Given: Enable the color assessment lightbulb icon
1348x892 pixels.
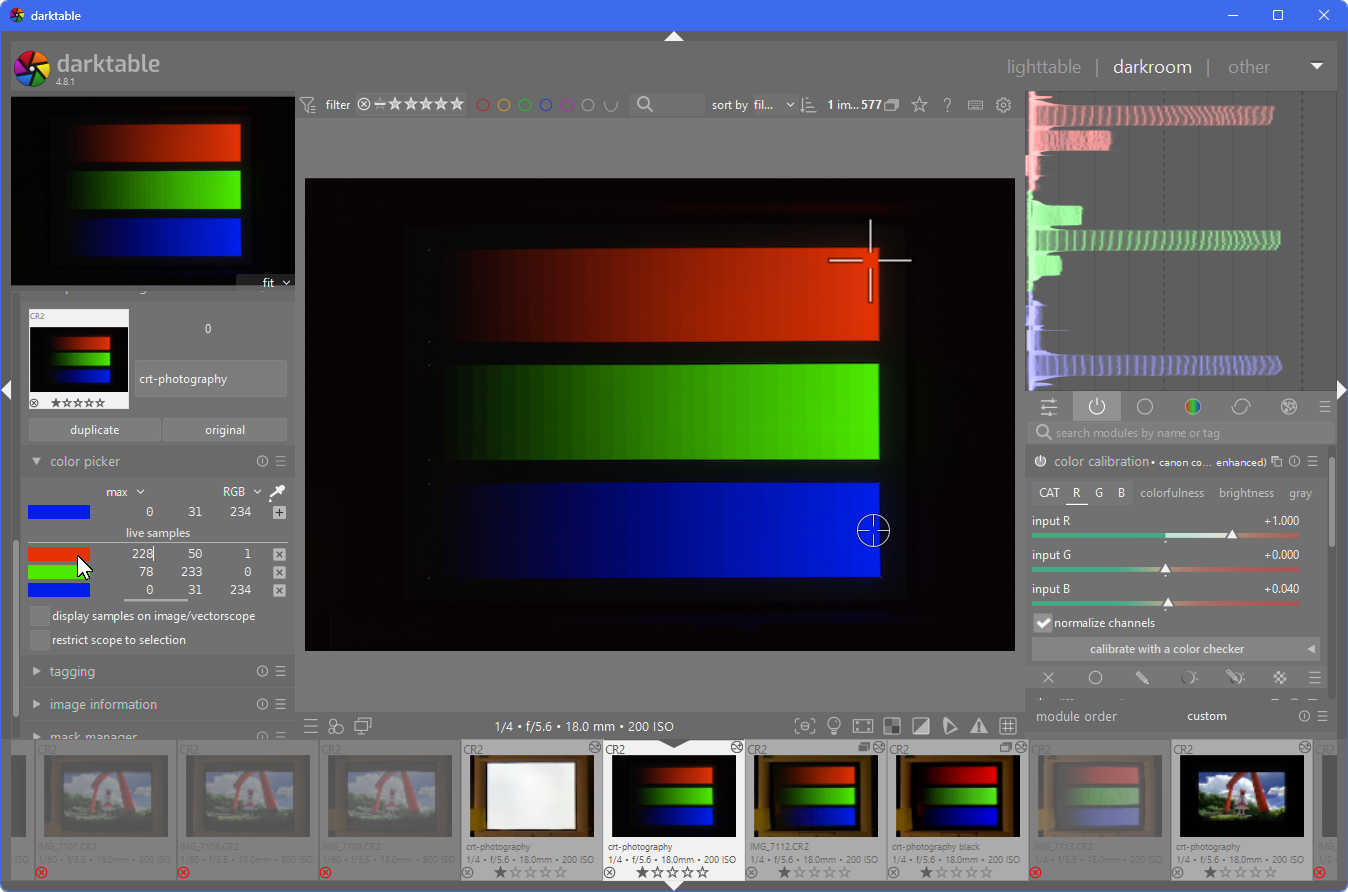Looking at the screenshot, I should click(834, 726).
